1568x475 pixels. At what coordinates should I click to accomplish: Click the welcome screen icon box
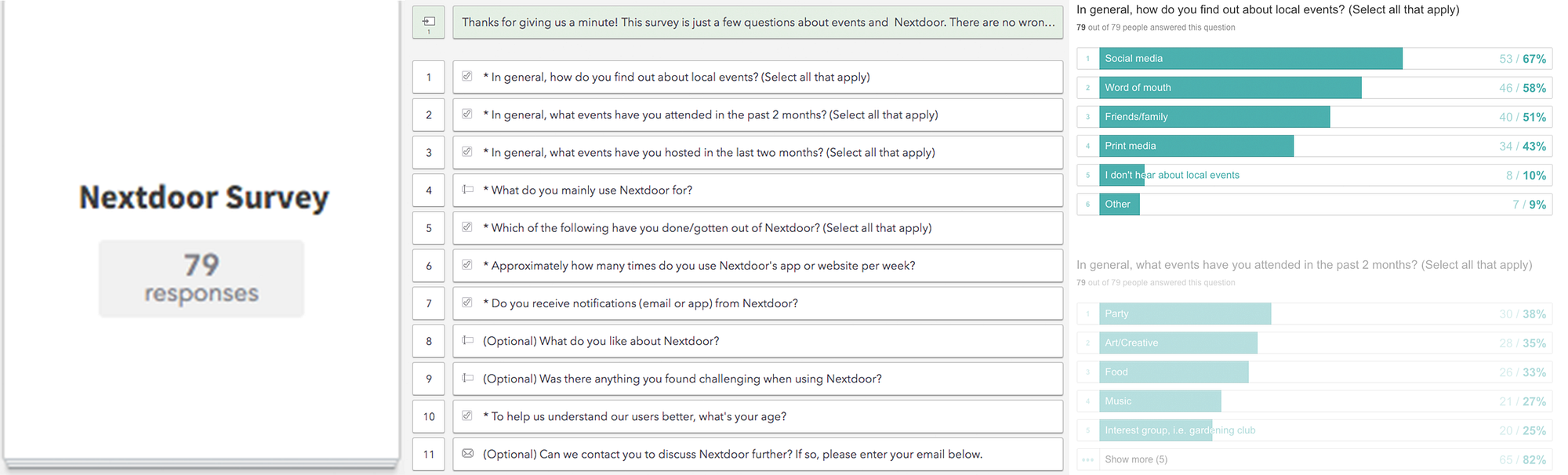(429, 23)
